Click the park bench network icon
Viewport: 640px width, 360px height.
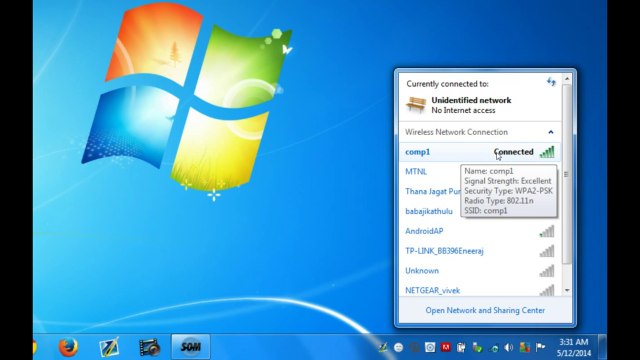[x=416, y=104]
